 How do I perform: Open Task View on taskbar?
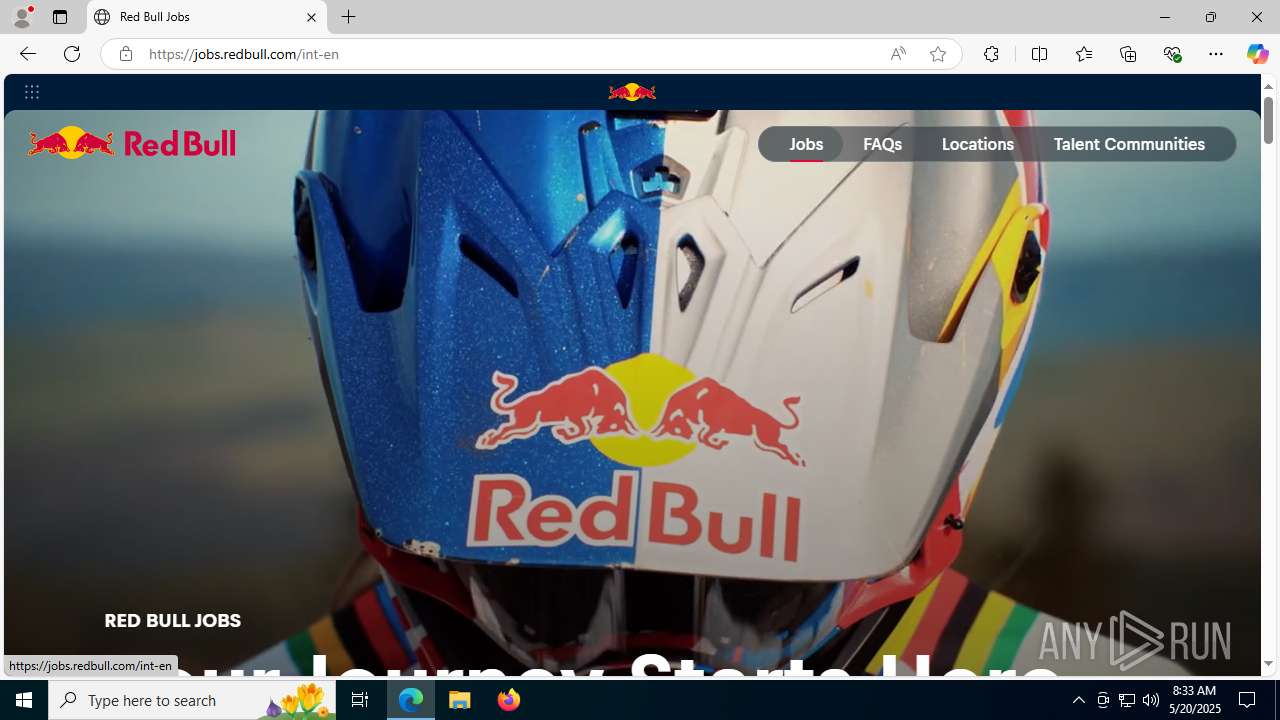(x=360, y=700)
